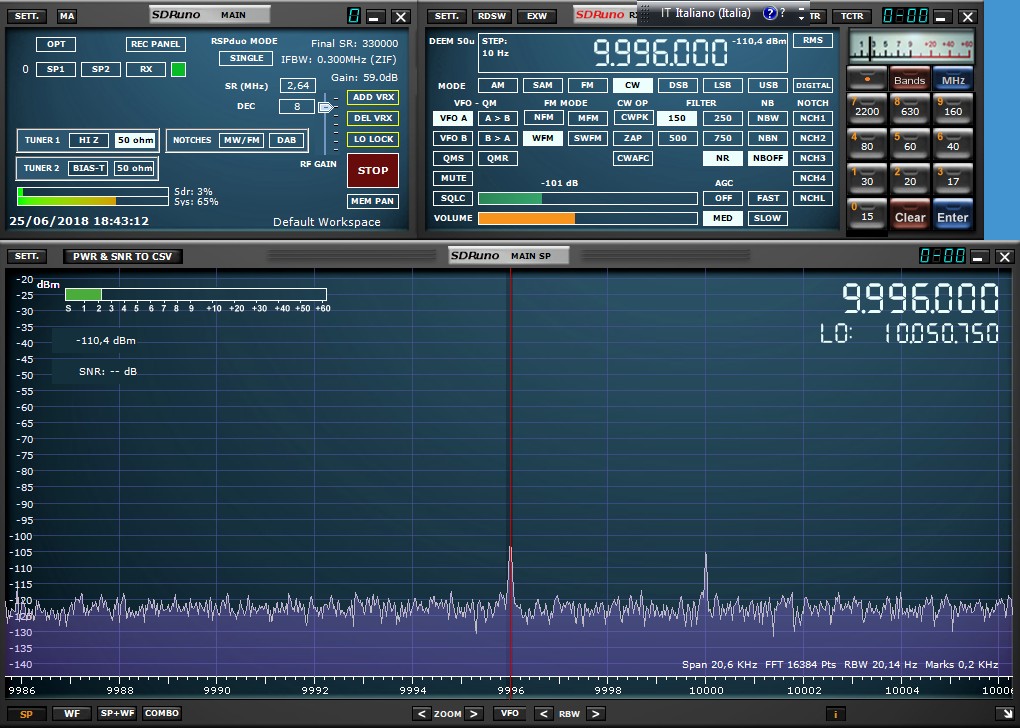
Task: Open the REC PANEL
Action: tap(155, 44)
